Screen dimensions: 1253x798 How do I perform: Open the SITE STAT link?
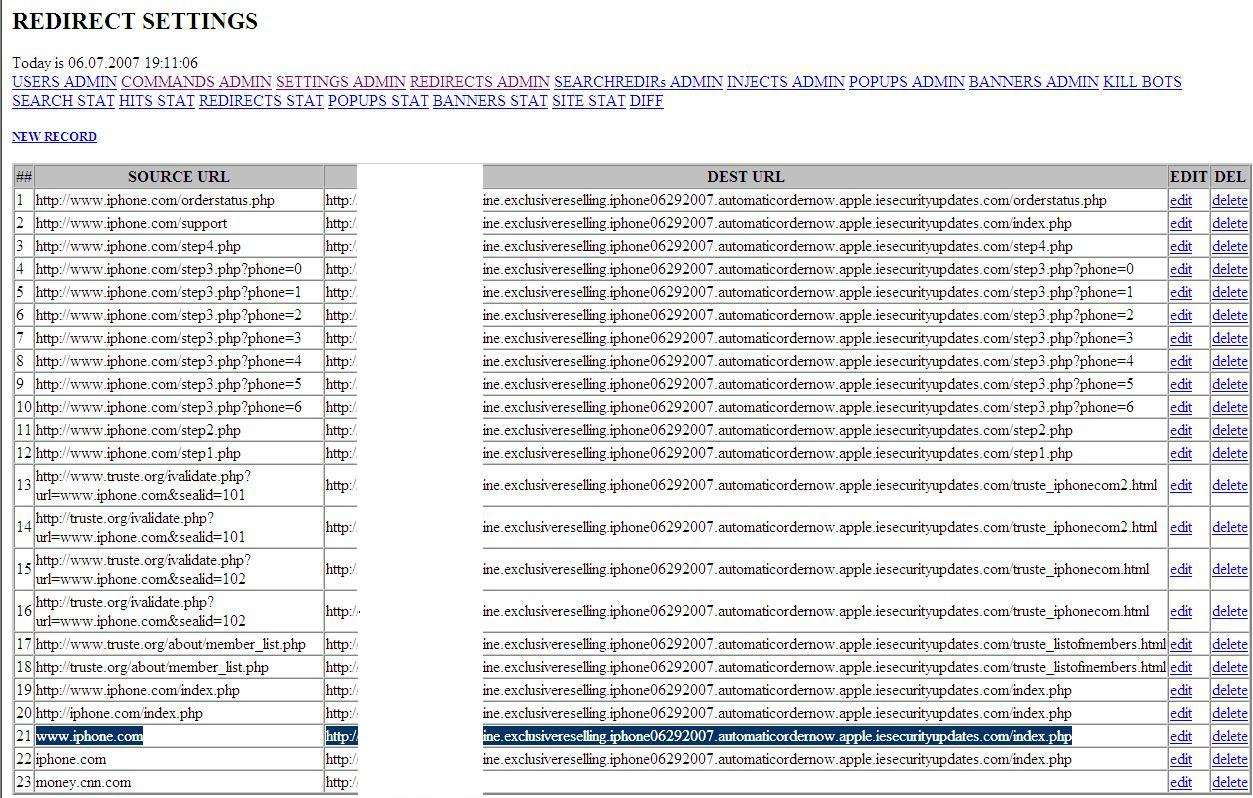(588, 101)
